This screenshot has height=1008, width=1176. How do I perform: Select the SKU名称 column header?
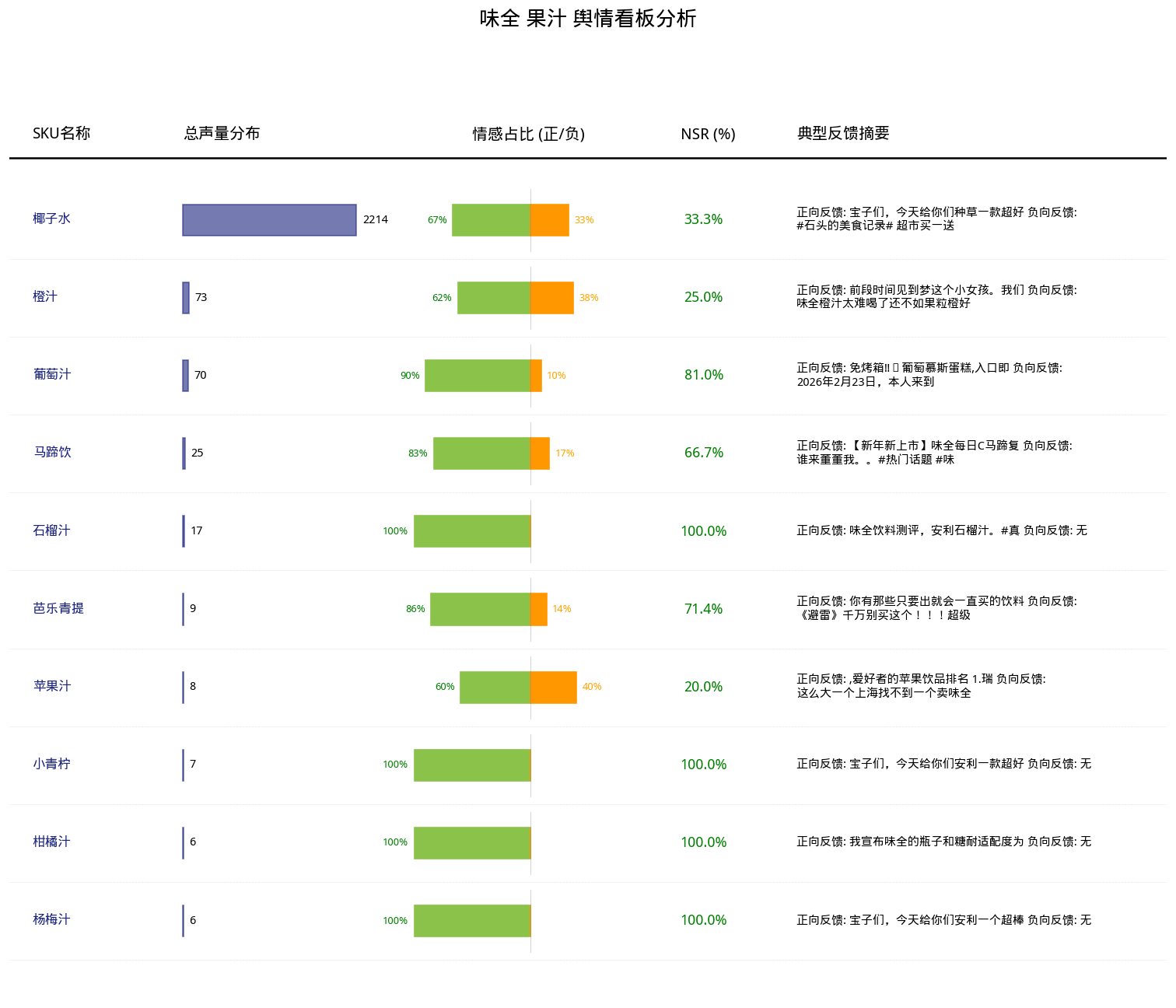tap(61, 134)
